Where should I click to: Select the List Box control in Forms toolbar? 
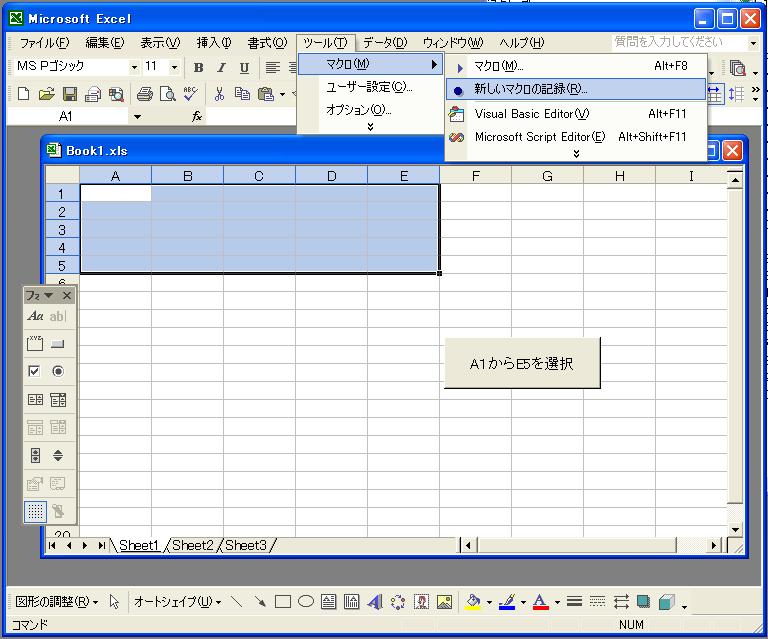(x=35, y=400)
